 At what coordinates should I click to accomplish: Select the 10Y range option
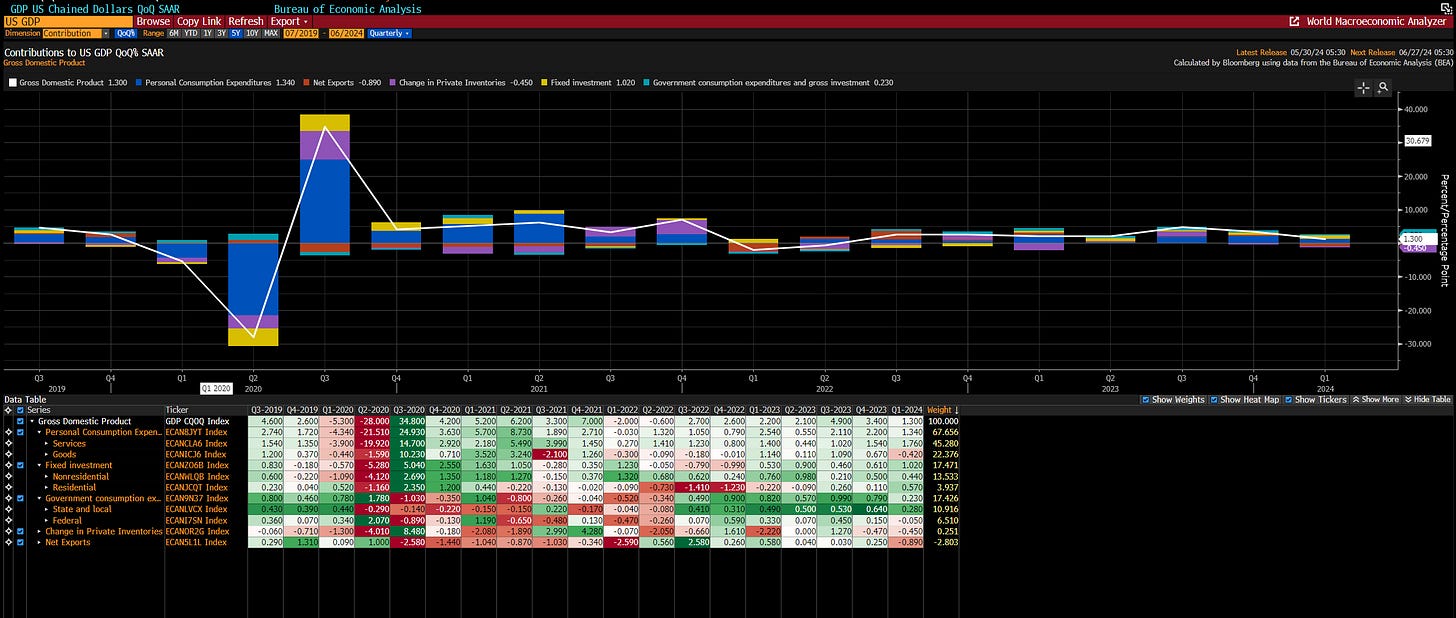click(253, 33)
